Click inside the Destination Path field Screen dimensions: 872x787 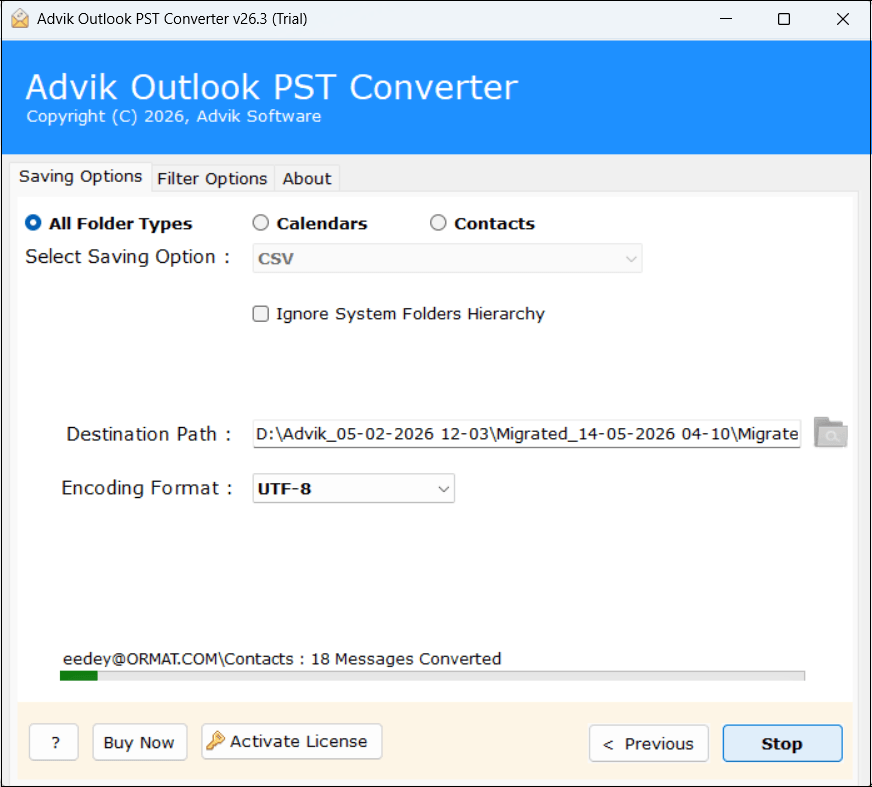pyautogui.click(x=527, y=434)
